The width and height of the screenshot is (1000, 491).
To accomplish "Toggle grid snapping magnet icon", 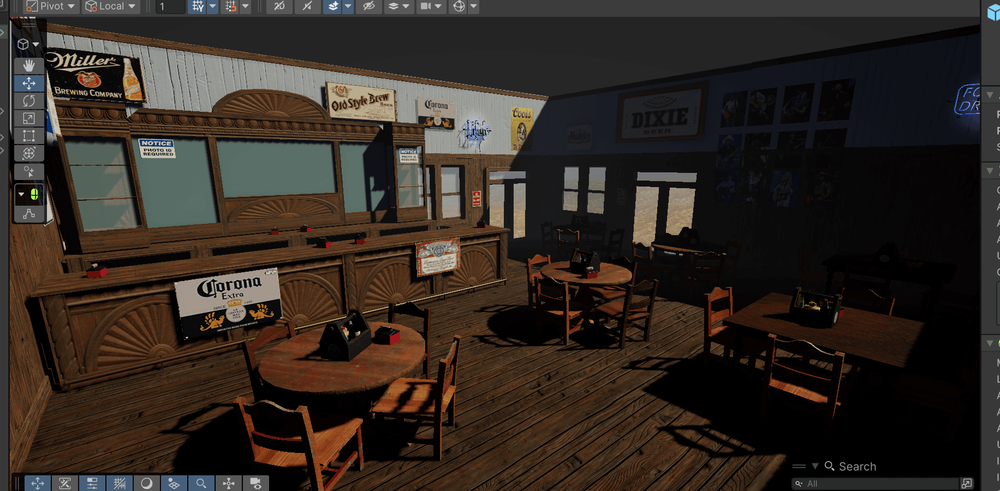I will pos(230,6).
